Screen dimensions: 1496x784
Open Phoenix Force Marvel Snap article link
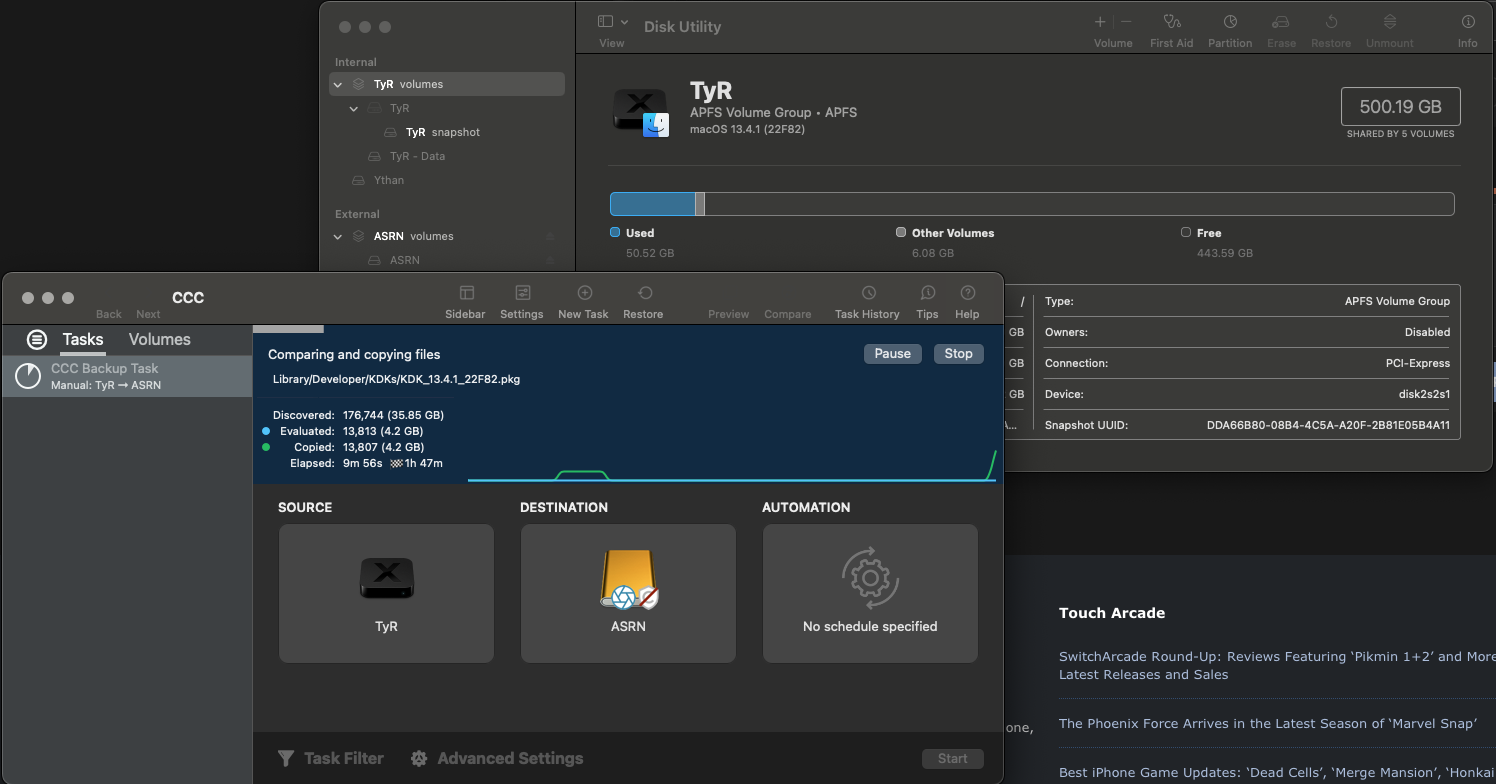point(1267,723)
